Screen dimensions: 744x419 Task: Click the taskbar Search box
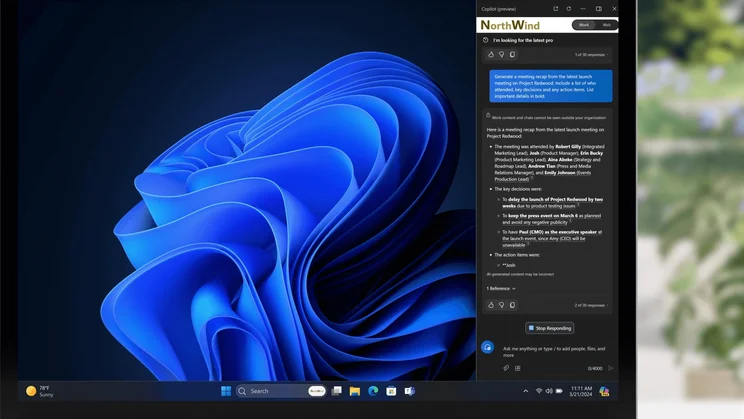click(x=281, y=391)
